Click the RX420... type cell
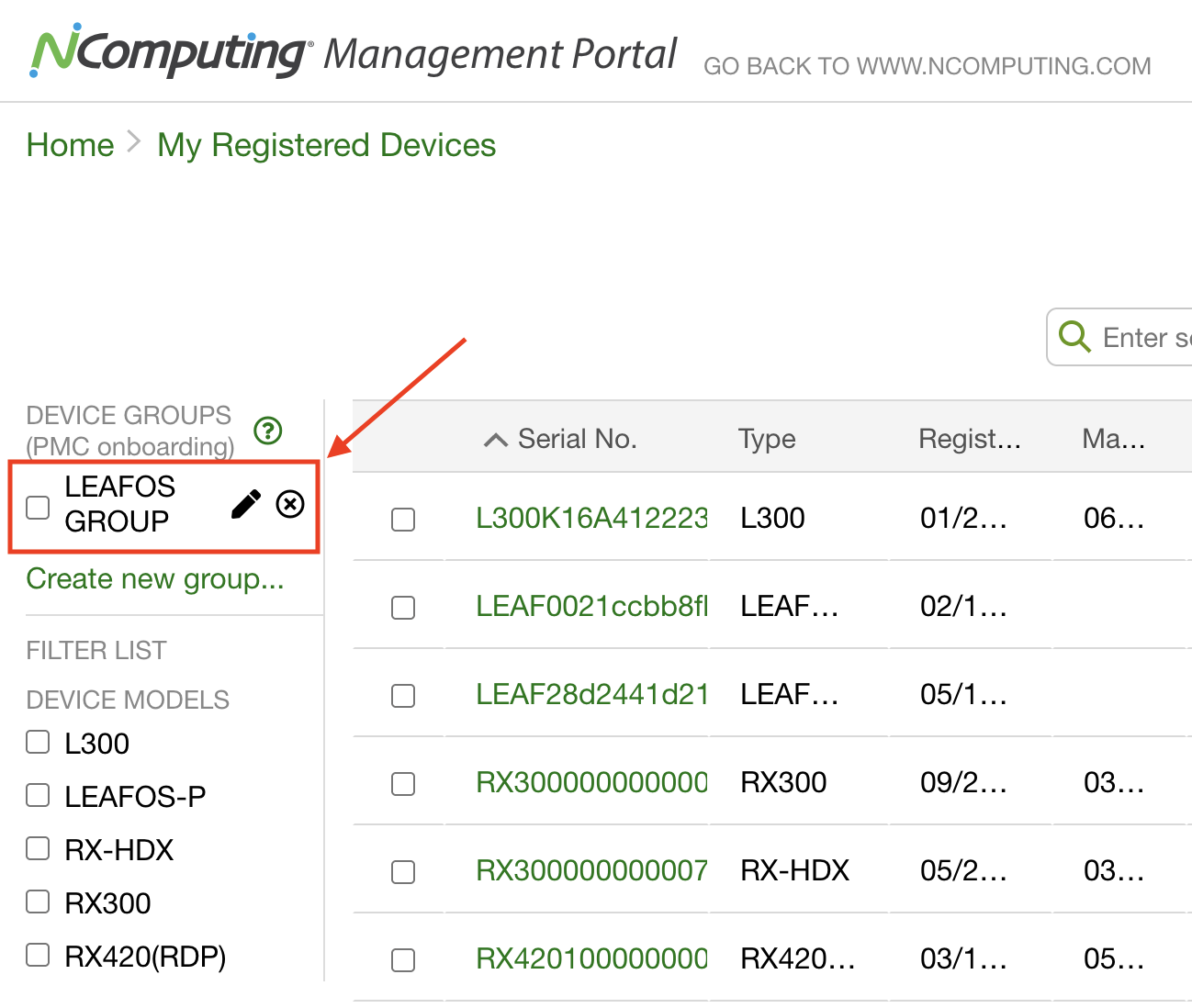The image size is (1192, 1008). 798,958
